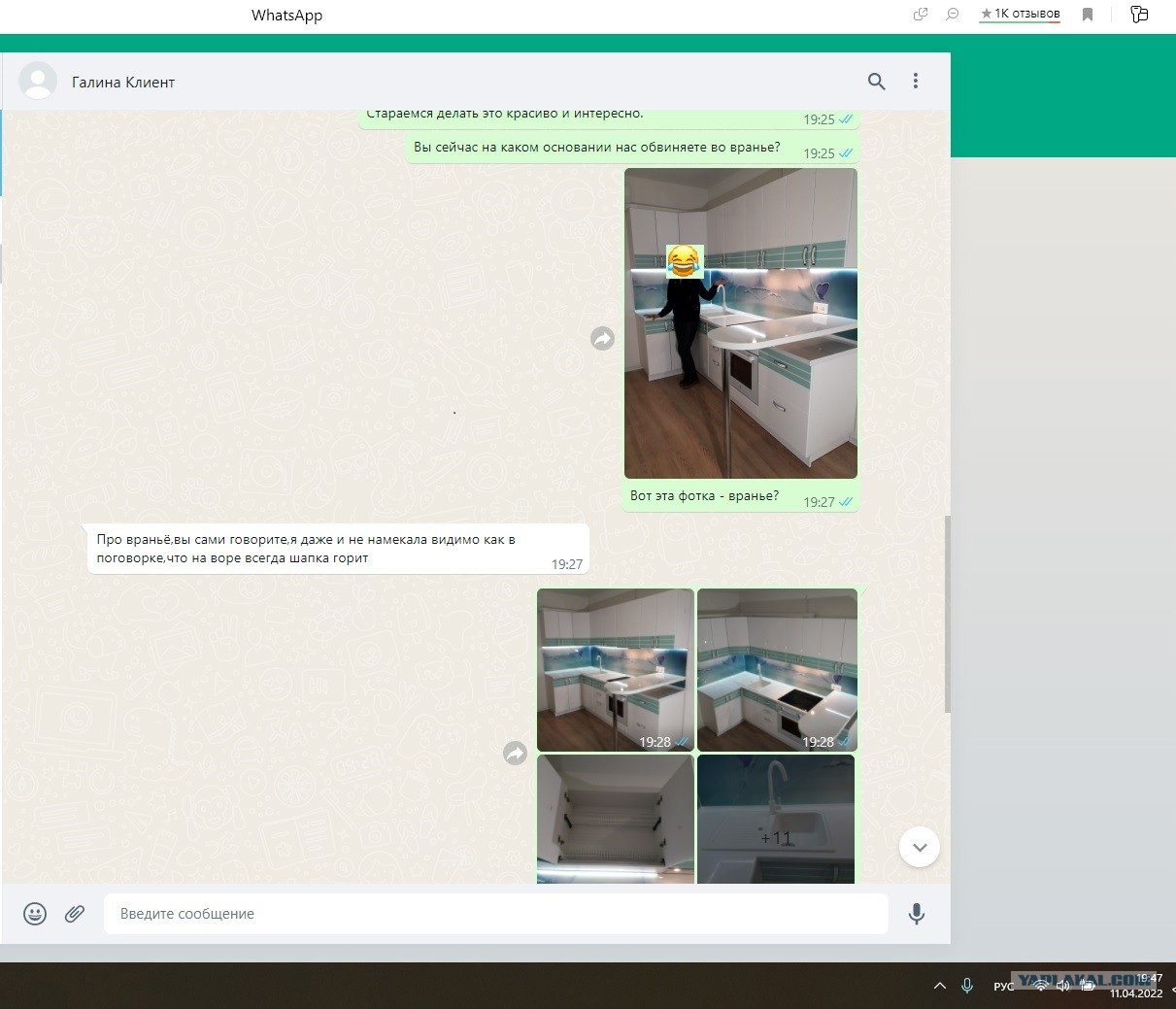Open first kitchen thumbnail in album

point(616,670)
